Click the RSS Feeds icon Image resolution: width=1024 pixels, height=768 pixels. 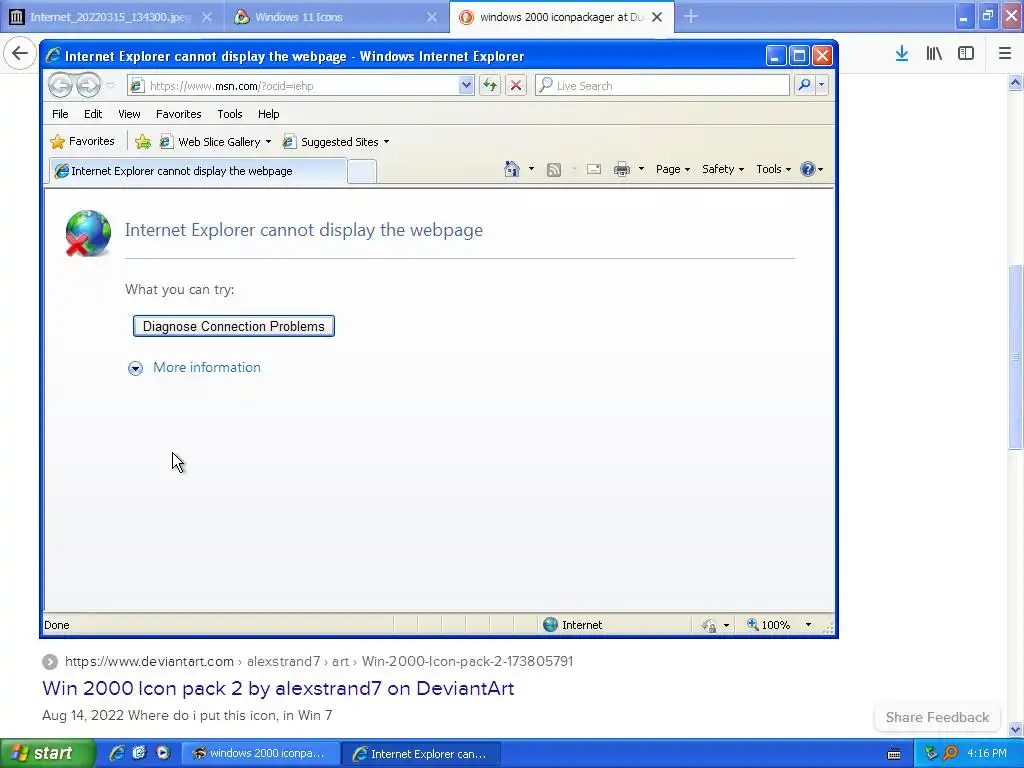[554, 170]
